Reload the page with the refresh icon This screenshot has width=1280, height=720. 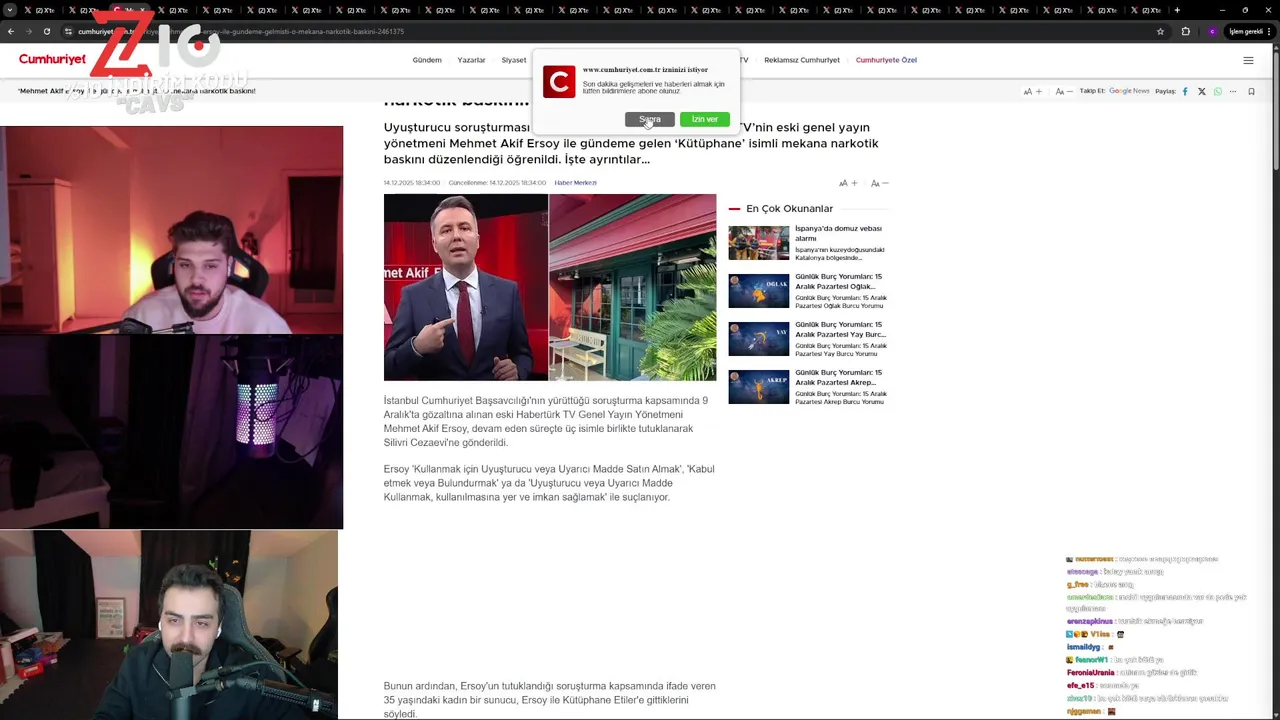pyautogui.click(x=47, y=31)
